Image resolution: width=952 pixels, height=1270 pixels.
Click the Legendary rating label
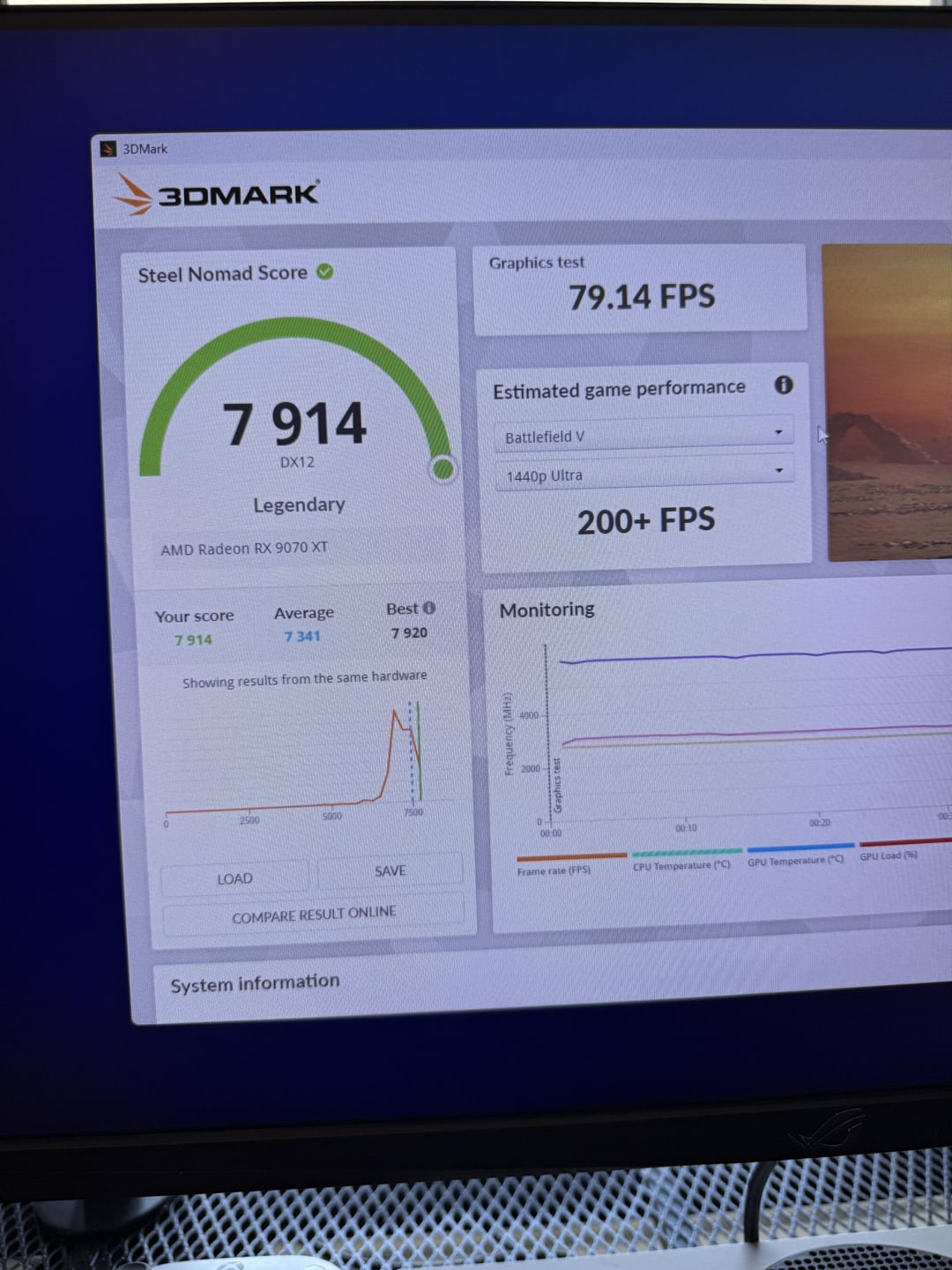pos(299,504)
